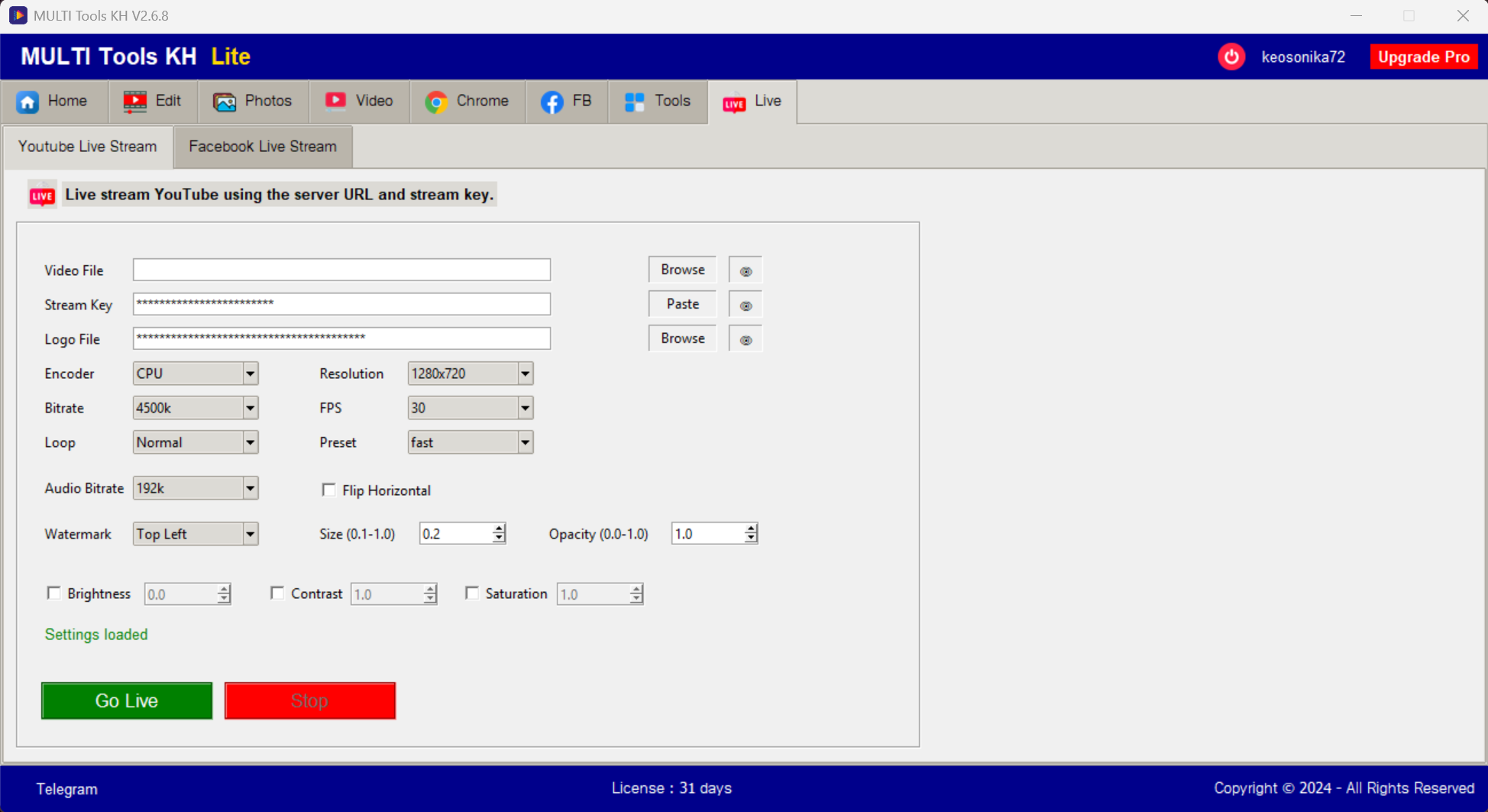Click the power logout icon near keosonika72

(1231, 56)
